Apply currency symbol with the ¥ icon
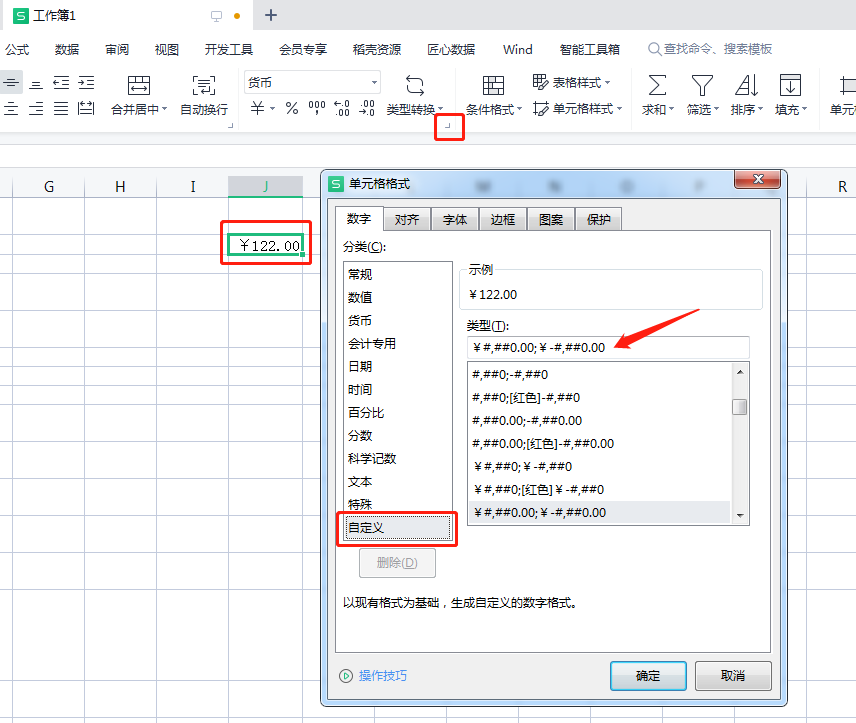The image size is (856, 723). click(x=256, y=106)
